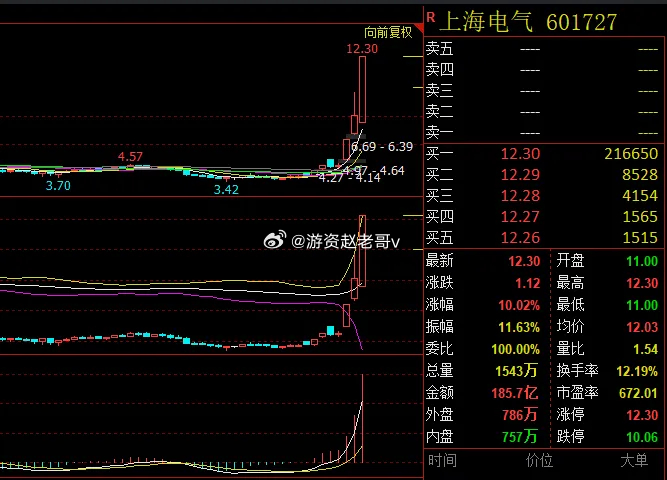The height and width of the screenshot is (480, 667).
Task: Click the 买四 bid volume 1565
Action: pyautogui.click(x=640, y=217)
